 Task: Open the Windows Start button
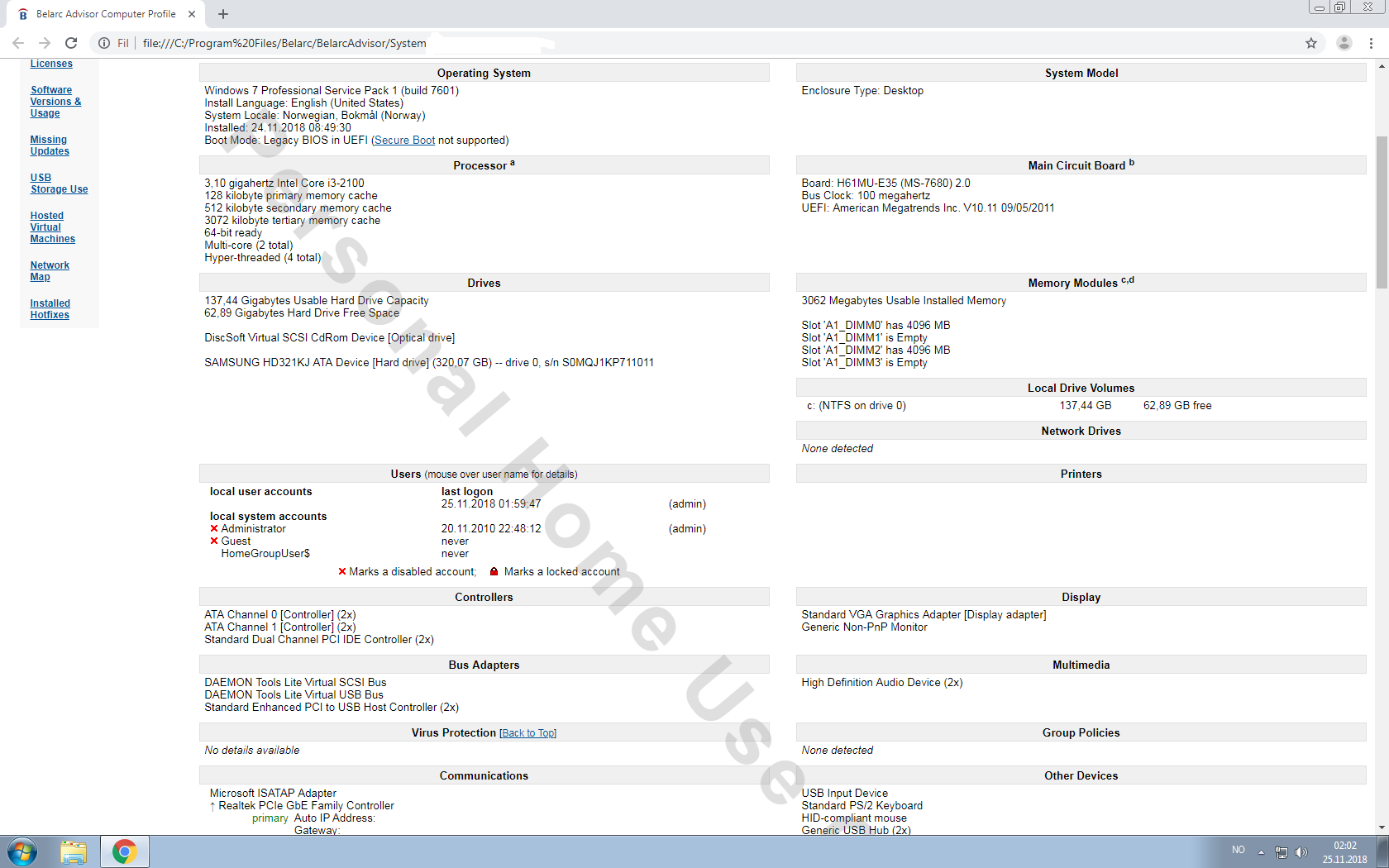click(22, 851)
